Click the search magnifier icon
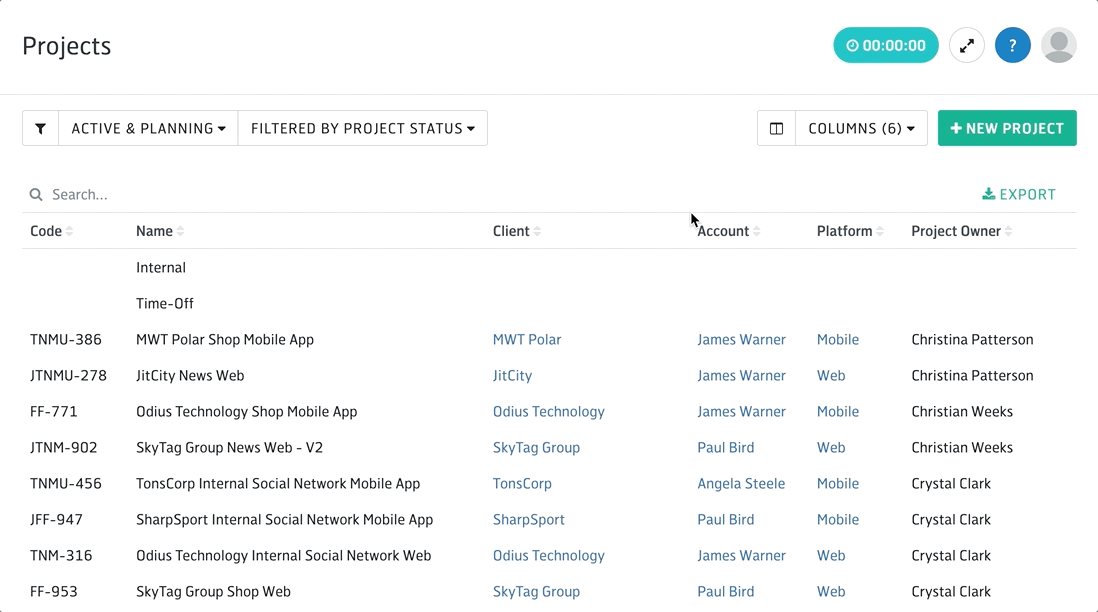The height and width of the screenshot is (612, 1098). pos(36,195)
